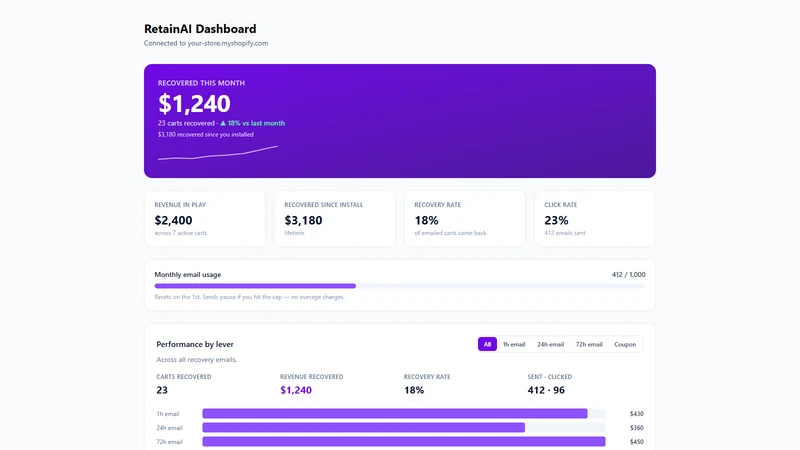The height and width of the screenshot is (450, 800).
Task: Click the RetainAI Dashboard heading
Action: [x=200, y=29]
